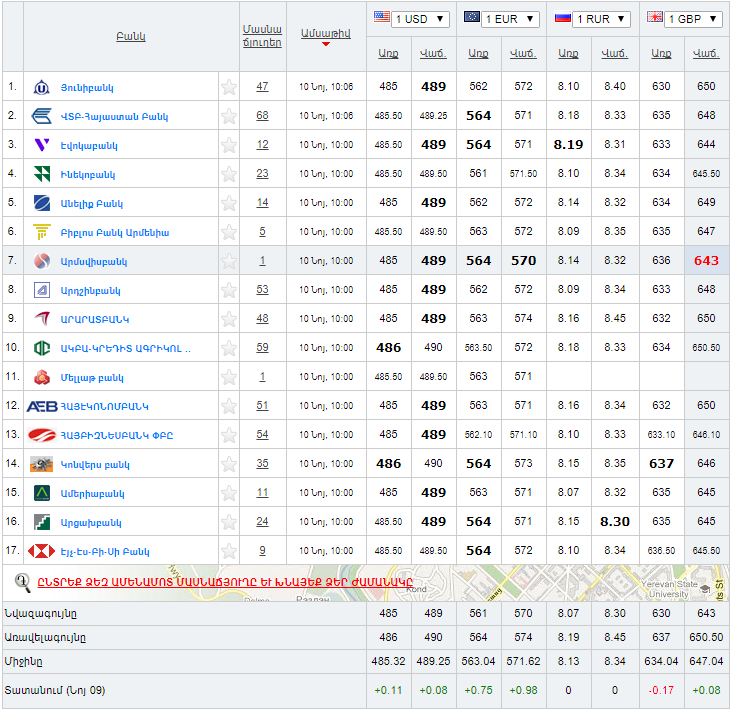
Task: Click the Byblos Bank Armenia logo
Action: 42,232
